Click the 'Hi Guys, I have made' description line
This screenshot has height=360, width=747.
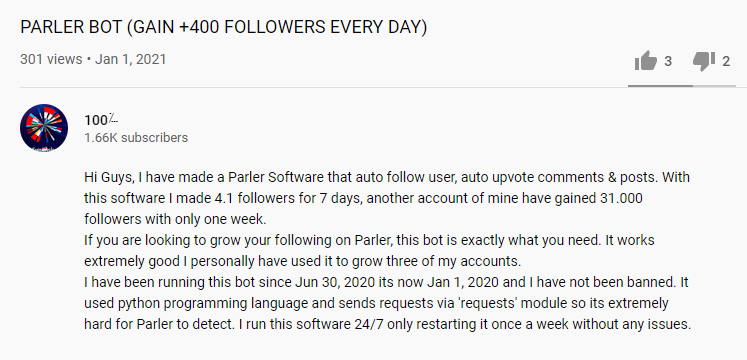click(387, 178)
